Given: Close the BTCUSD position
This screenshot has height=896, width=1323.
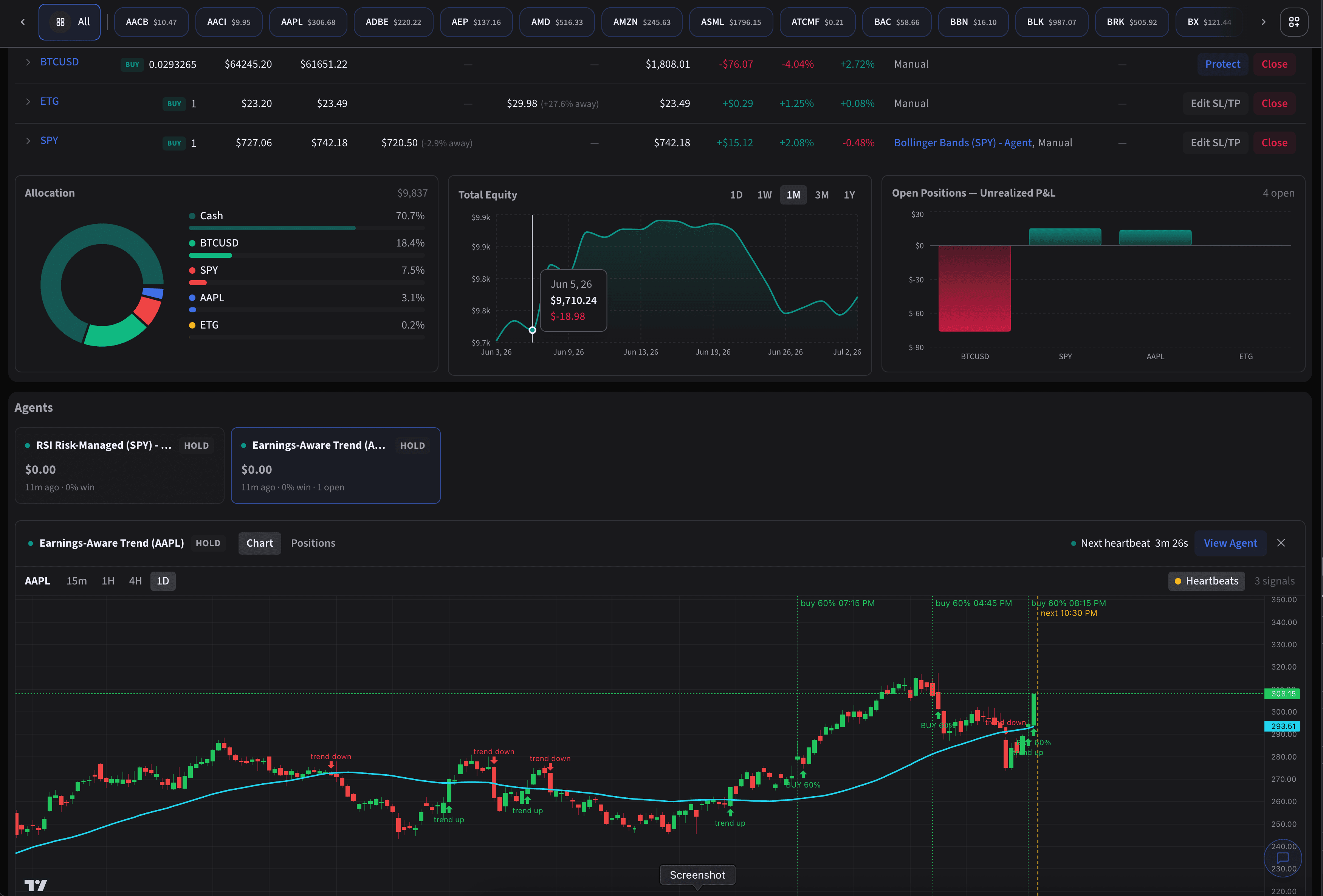Looking at the screenshot, I should 1274,64.
